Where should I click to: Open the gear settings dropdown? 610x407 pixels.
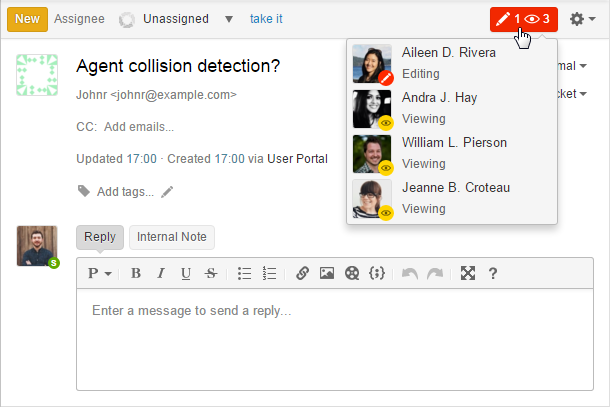(x=581, y=19)
